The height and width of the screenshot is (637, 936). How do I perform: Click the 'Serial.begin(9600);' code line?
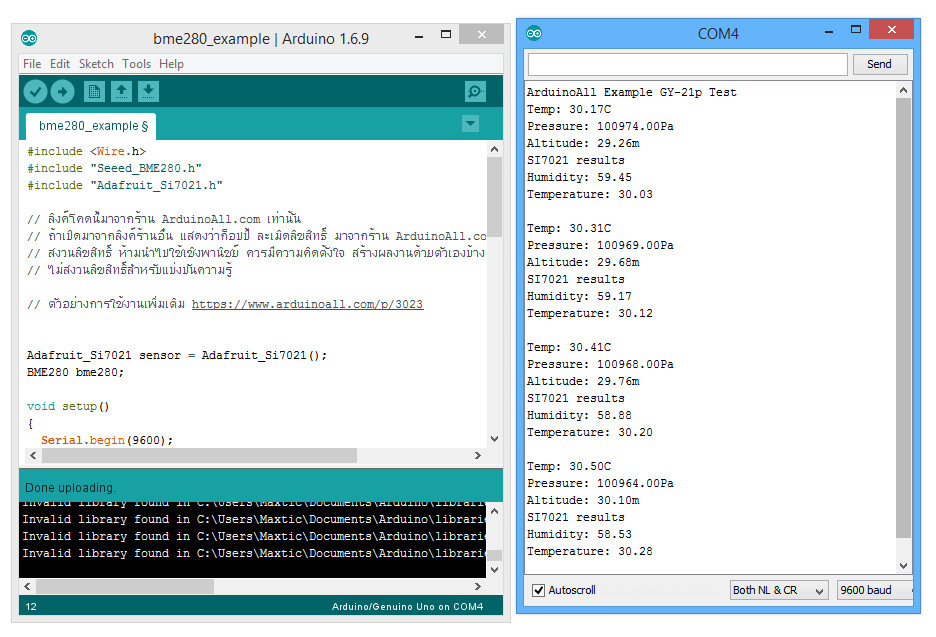(107, 441)
